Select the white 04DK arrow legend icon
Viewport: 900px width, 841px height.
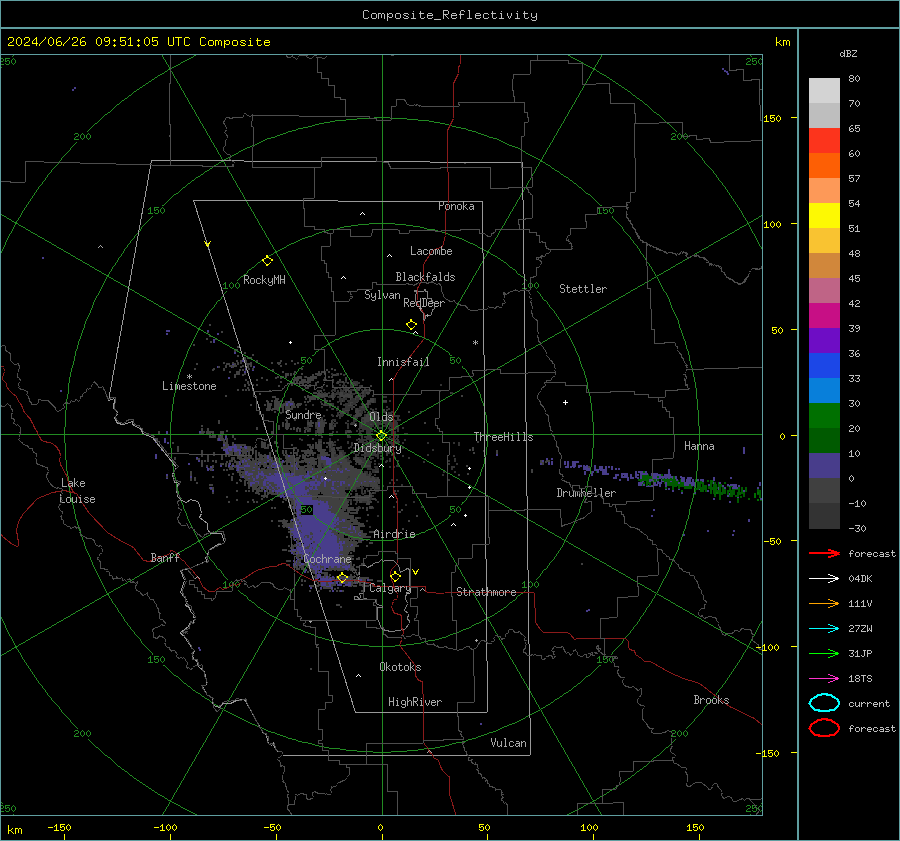[x=824, y=578]
